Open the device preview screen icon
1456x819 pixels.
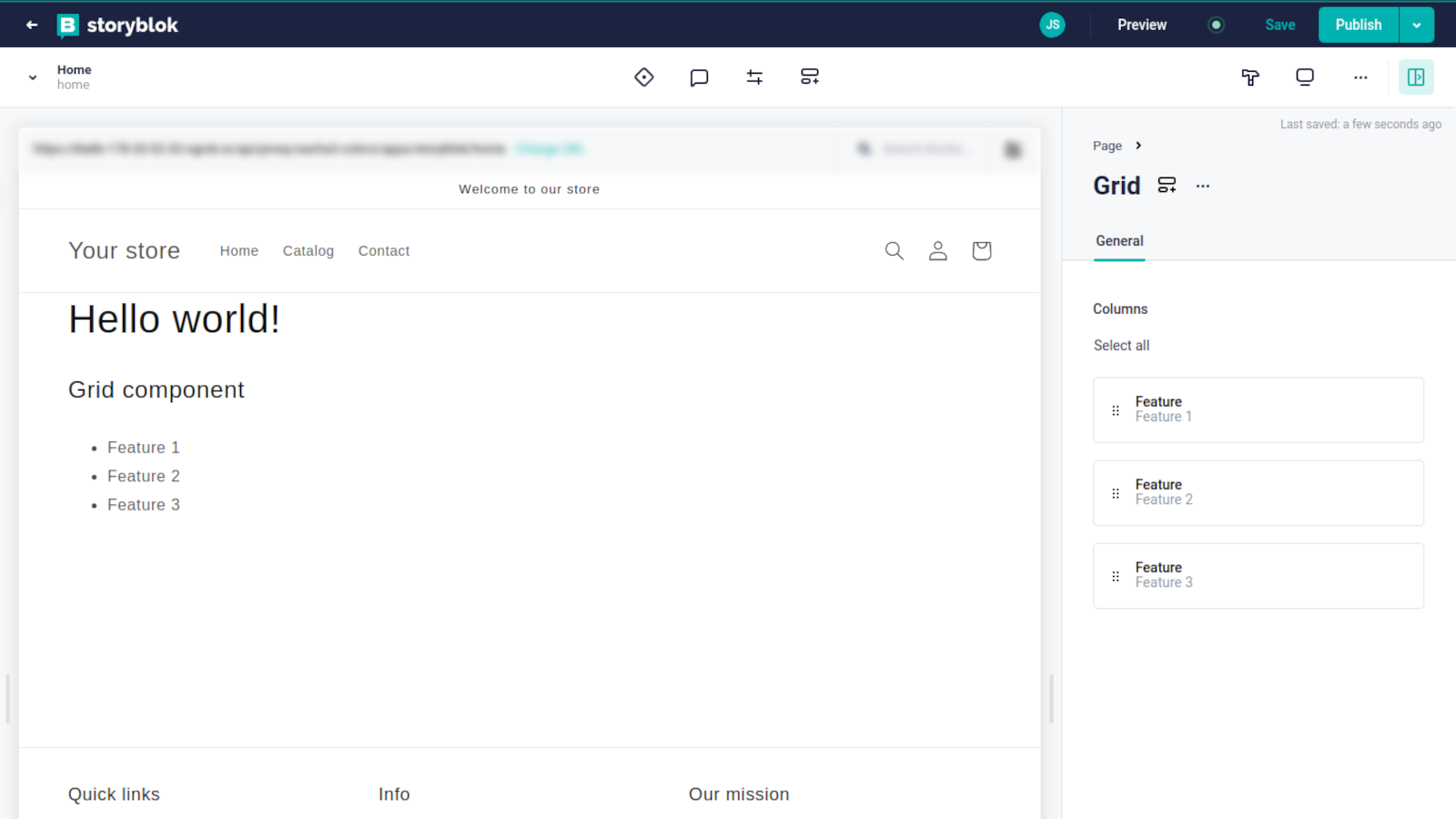[1305, 76]
